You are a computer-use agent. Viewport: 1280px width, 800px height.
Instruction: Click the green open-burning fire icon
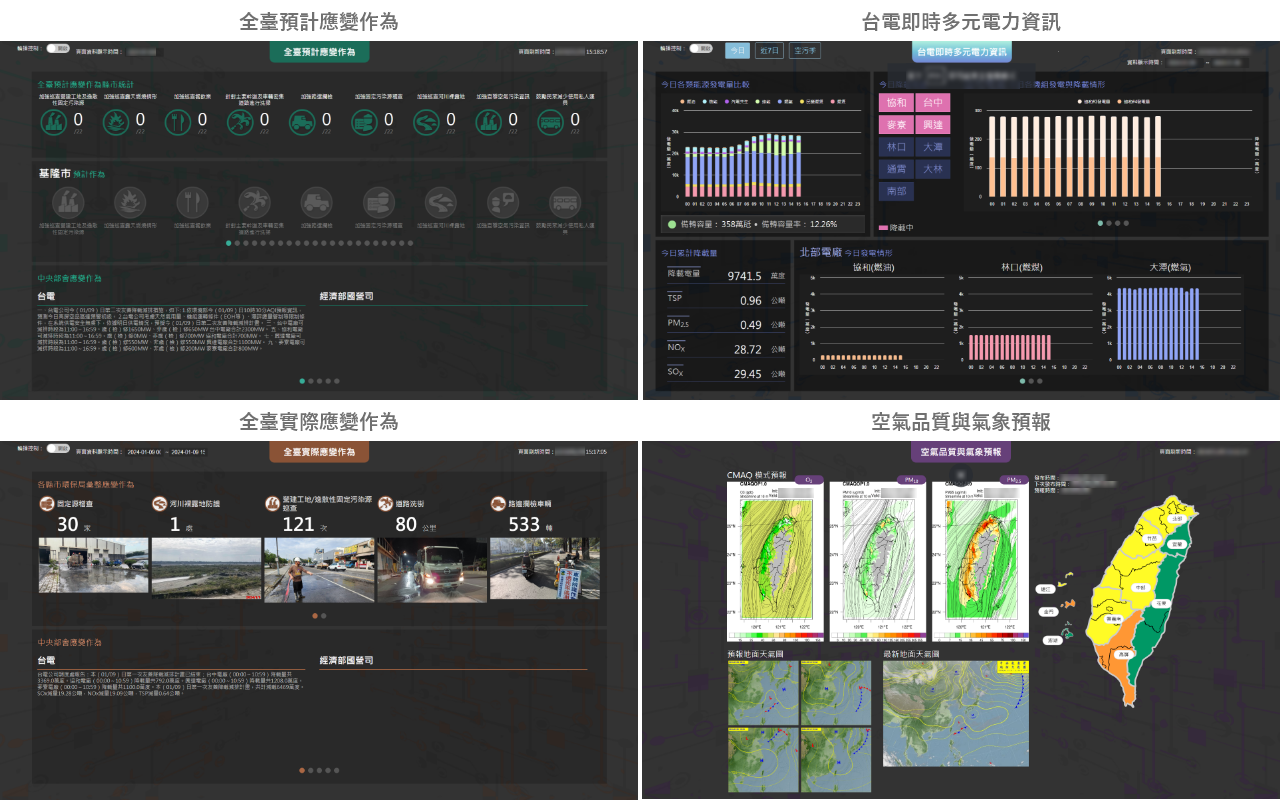(116, 122)
